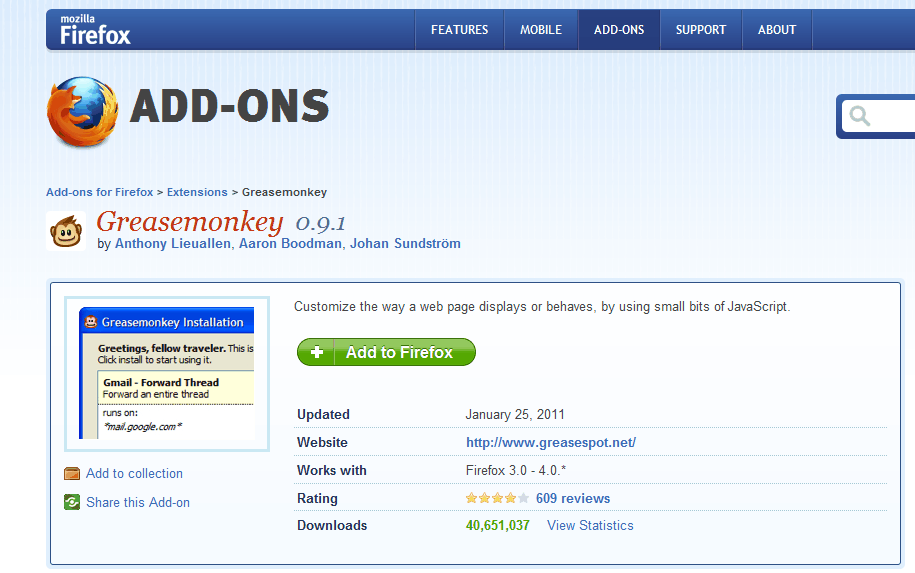Click the search magnifier icon
This screenshot has height=573, width=915.
pyautogui.click(x=860, y=116)
